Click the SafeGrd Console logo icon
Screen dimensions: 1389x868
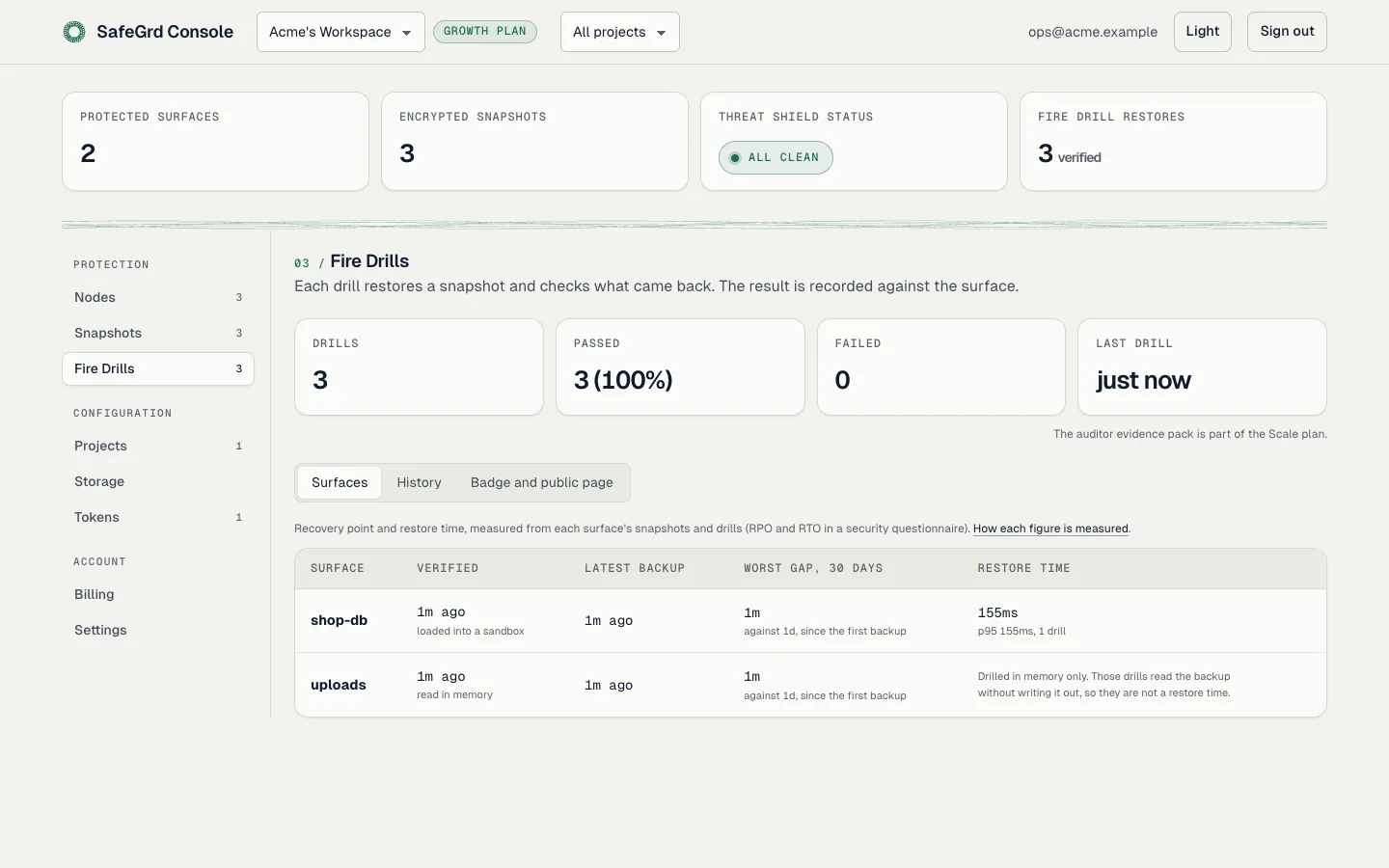[74, 32]
